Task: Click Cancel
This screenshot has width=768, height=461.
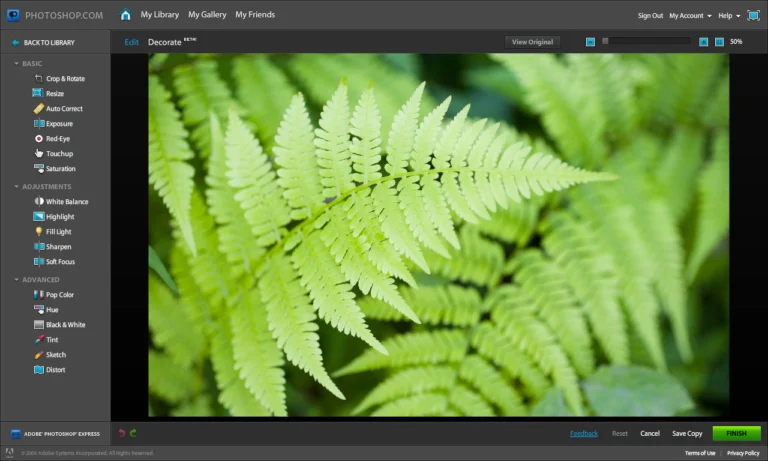Action: [x=650, y=434]
